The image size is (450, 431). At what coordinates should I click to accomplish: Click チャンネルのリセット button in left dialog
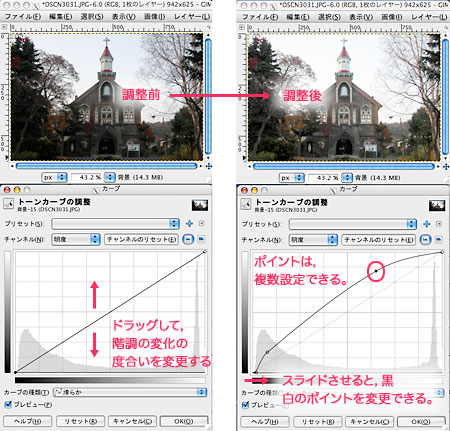coord(141,239)
